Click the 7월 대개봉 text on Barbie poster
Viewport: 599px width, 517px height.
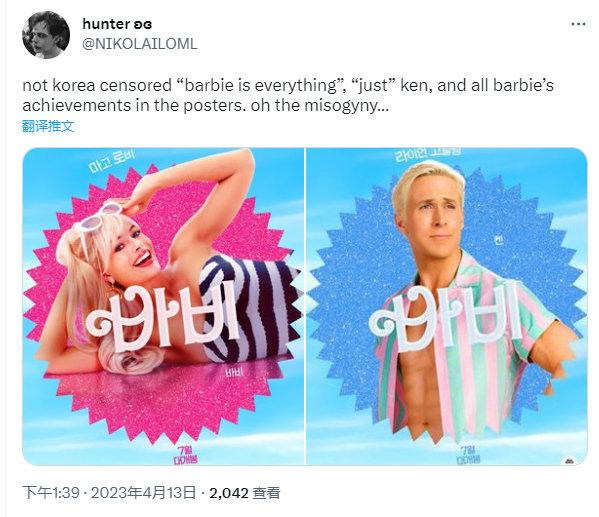(185, 454)
